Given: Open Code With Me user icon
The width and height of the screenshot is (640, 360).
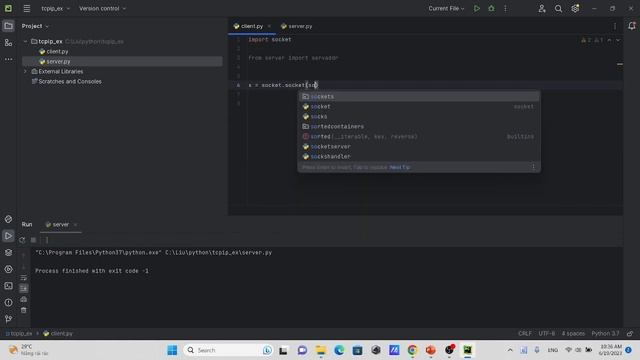Looking at the screenshot, I should 542,8.
